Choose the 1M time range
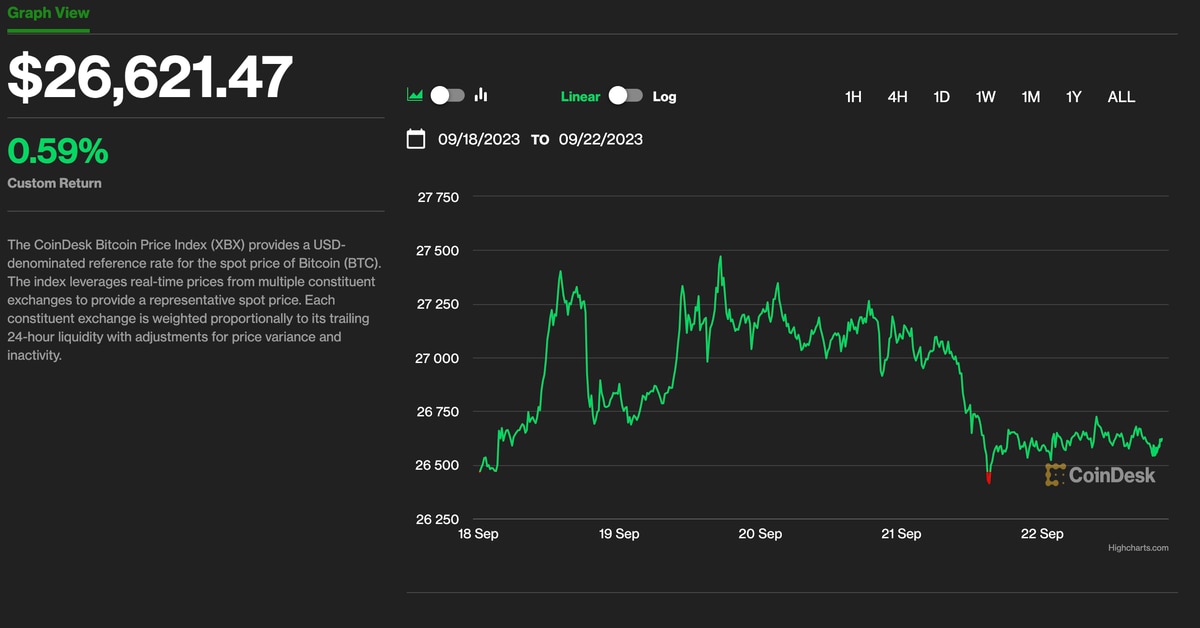This screenshot has width=1200, height=628. 1030,97
